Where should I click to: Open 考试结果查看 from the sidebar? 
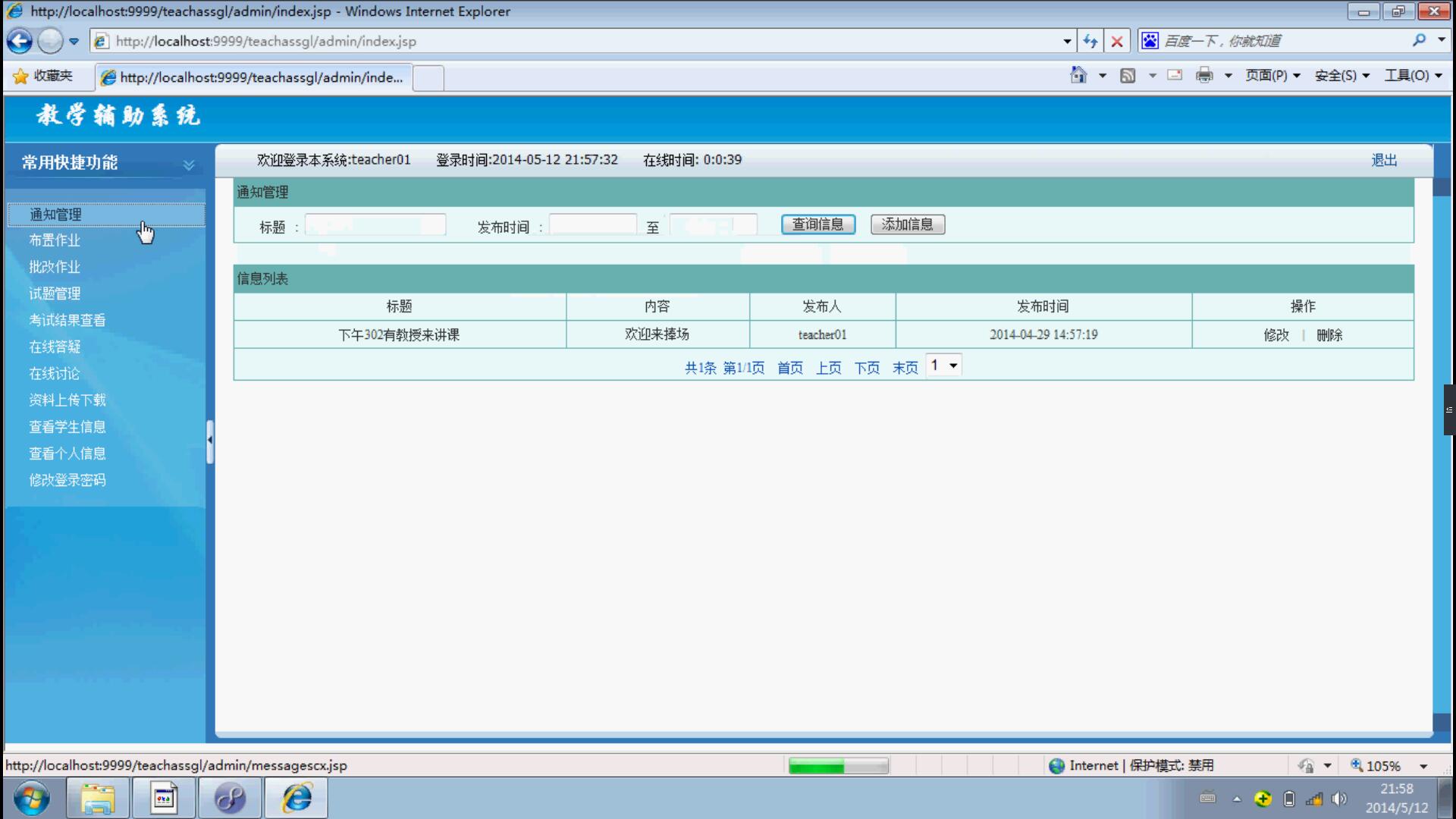click(67, 320)
